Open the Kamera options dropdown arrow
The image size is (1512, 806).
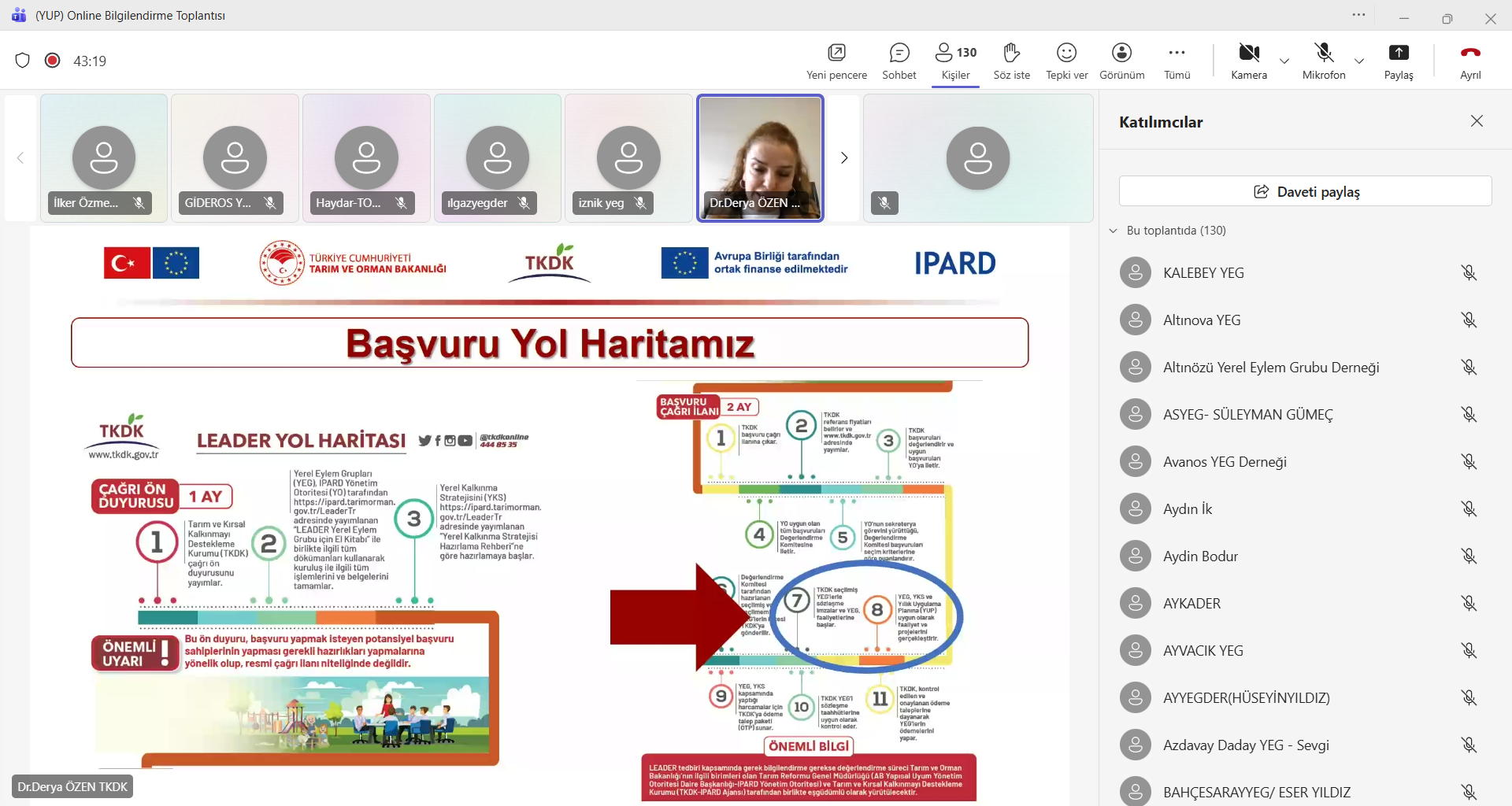(x=1284, y=61)
